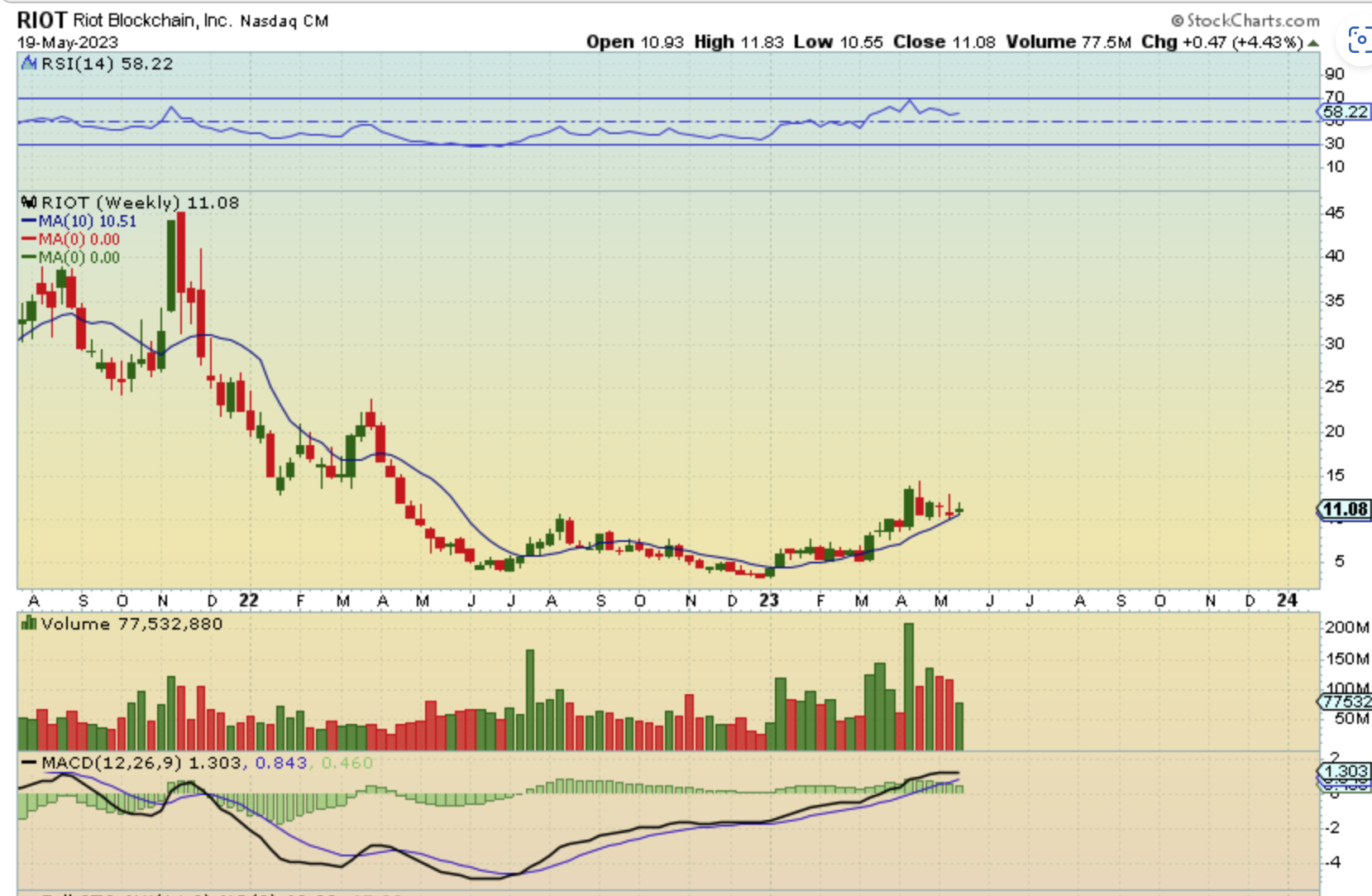
Task: Click the 90 level on the RSI axis
Action: point(1335,74)
